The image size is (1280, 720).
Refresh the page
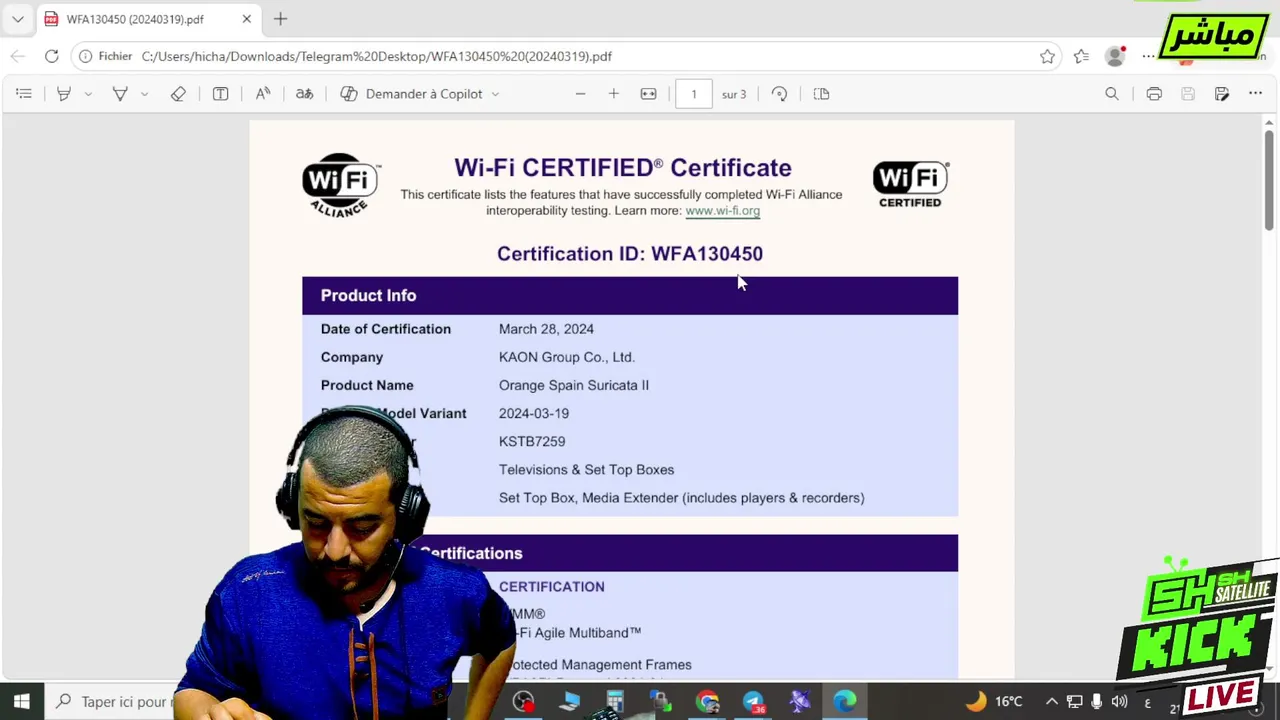tap(52, 56)
